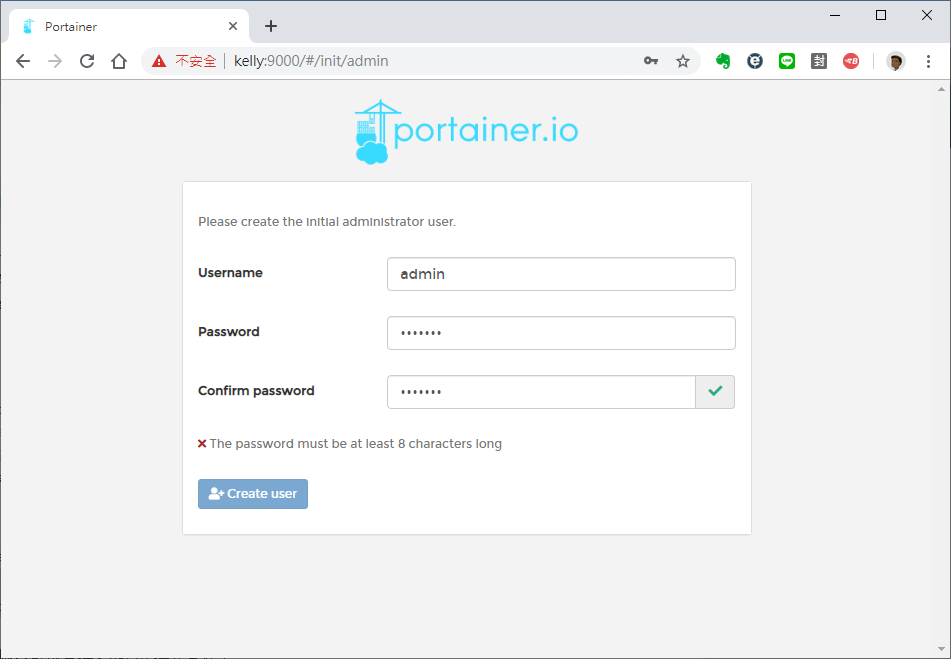Click the Create user button
The image size is (951, 659).
click(x=253, y=493)
